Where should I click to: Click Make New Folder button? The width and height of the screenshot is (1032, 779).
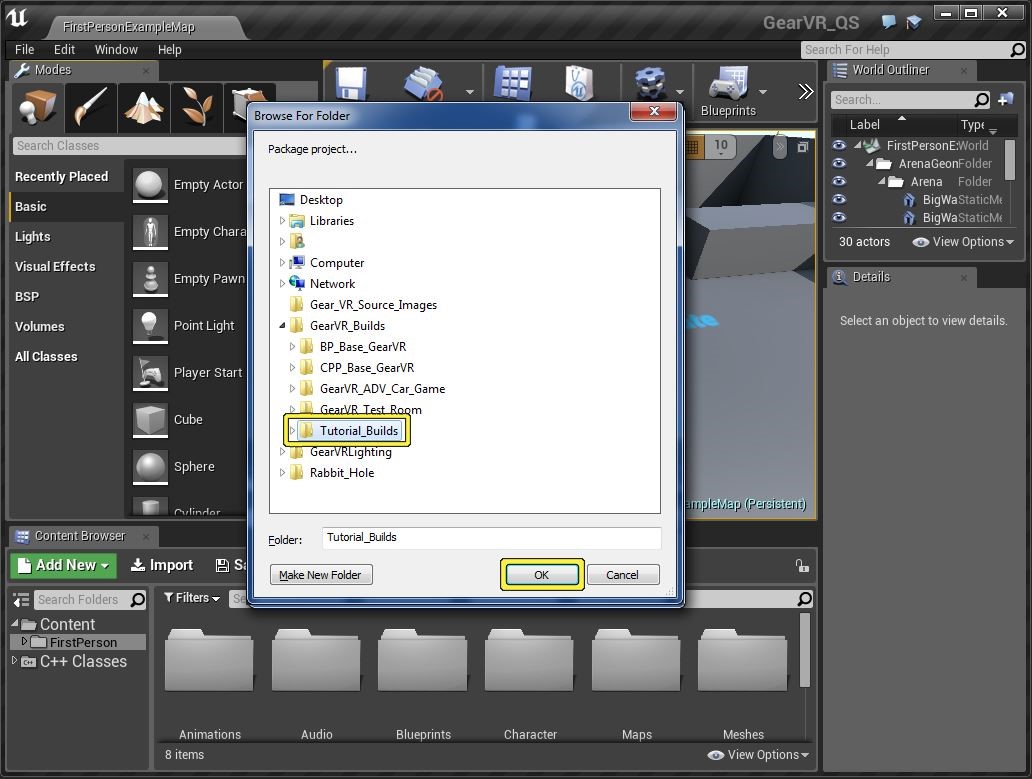pyautogui.click(x=321, y=575)
